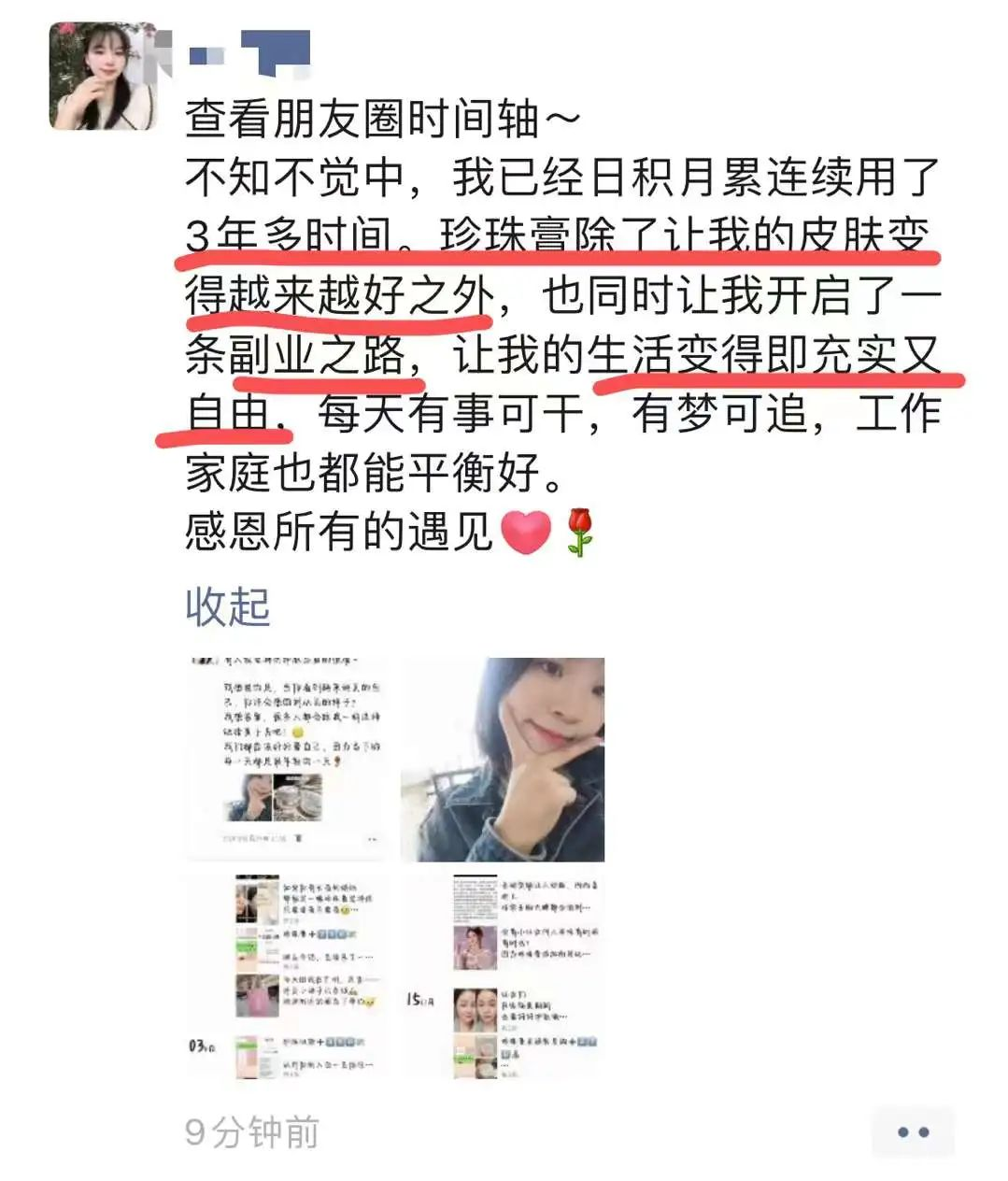
Task: Tap the underlined word 自由
Action: click(x=228, y=414)
